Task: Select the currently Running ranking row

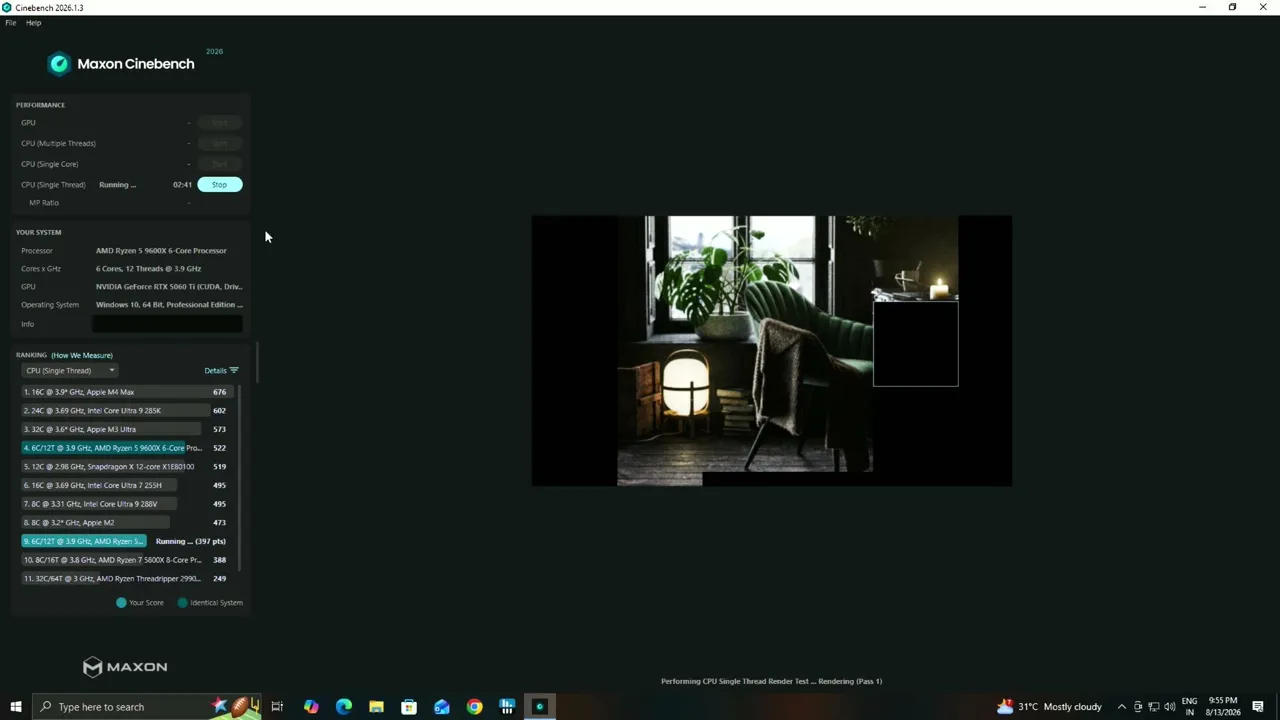Action: click(x=125, y=541)
